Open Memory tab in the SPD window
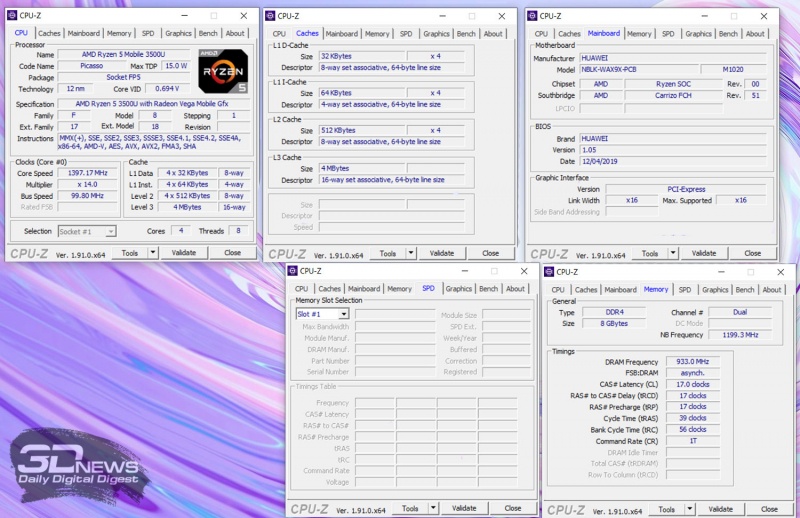Image resolution: width=800 pixels, height=518 pixels. (x=399, y=289)
